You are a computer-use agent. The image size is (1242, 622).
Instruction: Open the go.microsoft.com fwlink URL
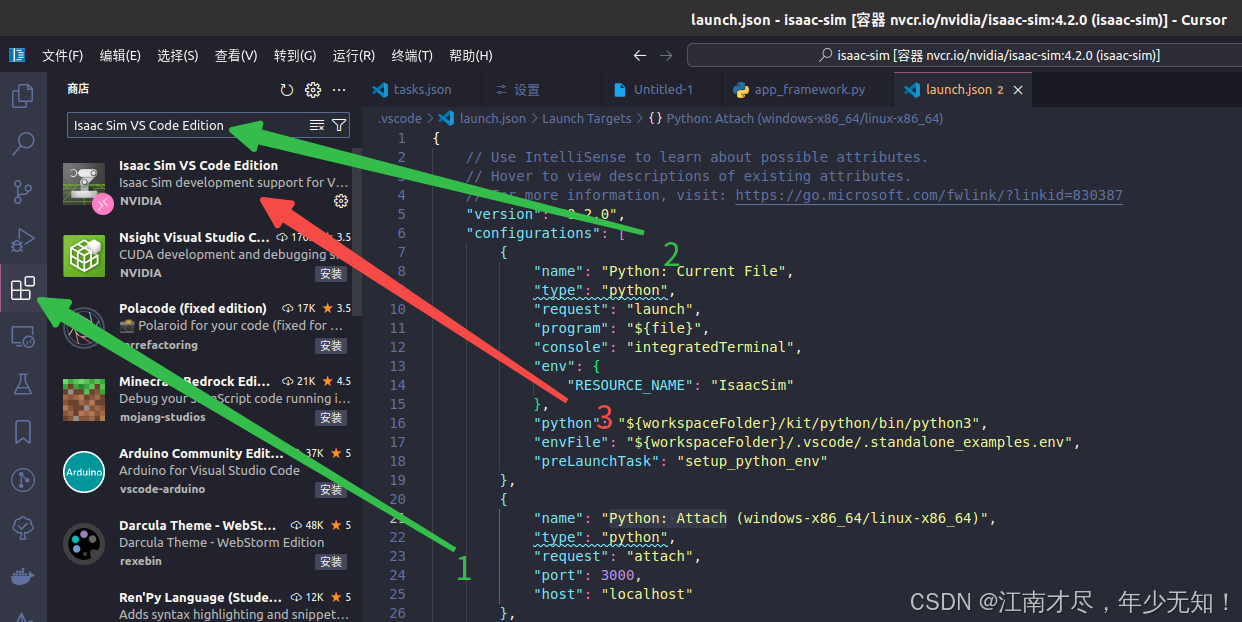[929, 195]
